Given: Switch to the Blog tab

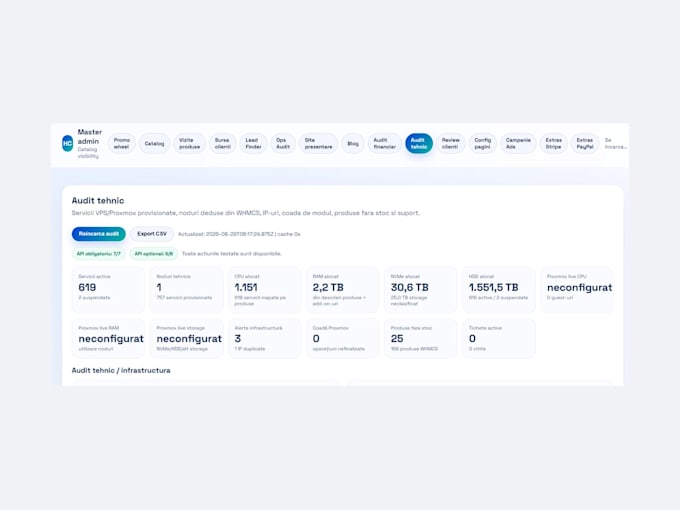Looking at the screenshot, I should click(x=353, y=144).
